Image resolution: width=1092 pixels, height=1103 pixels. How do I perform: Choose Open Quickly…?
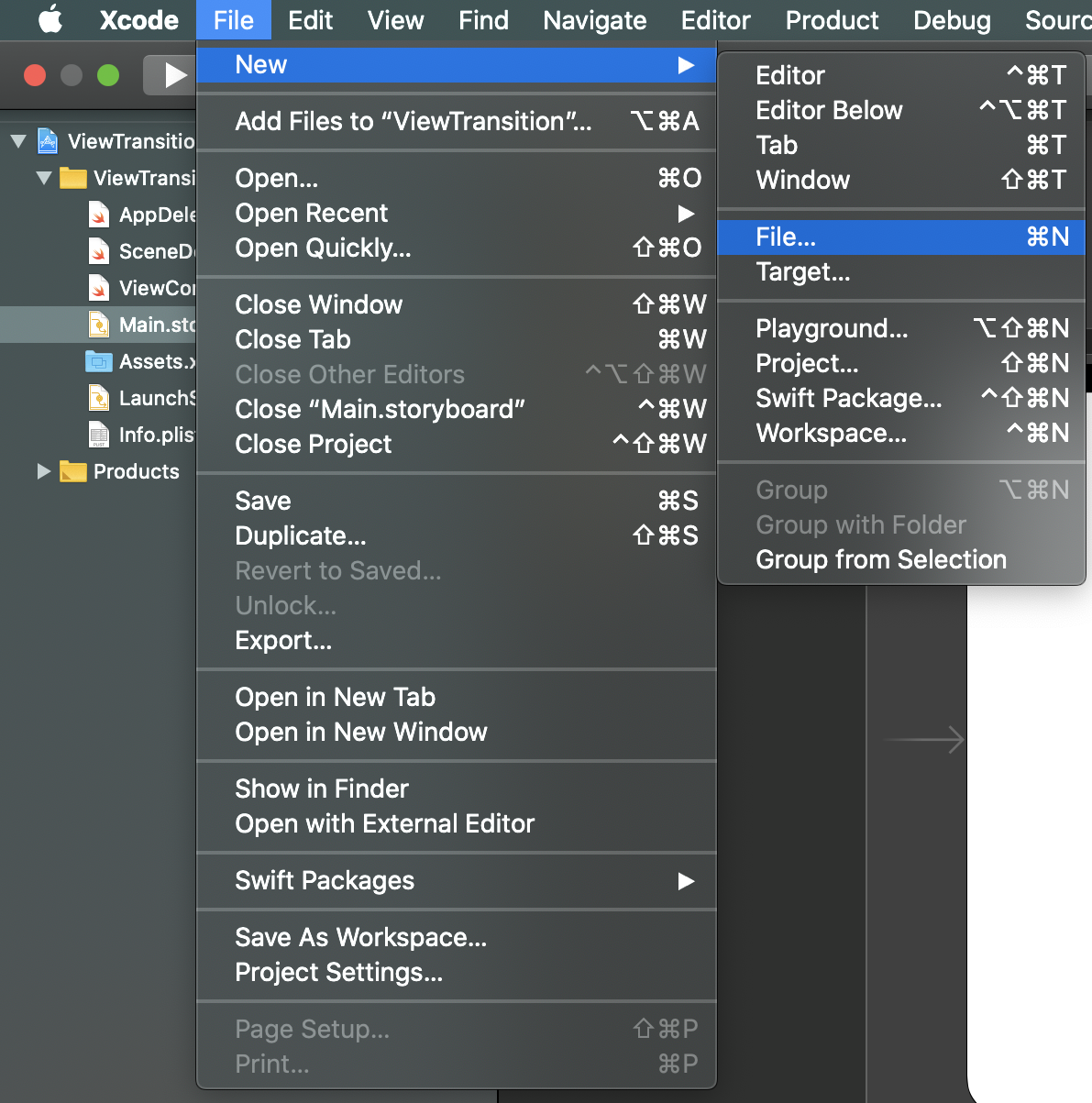(457, 248)
